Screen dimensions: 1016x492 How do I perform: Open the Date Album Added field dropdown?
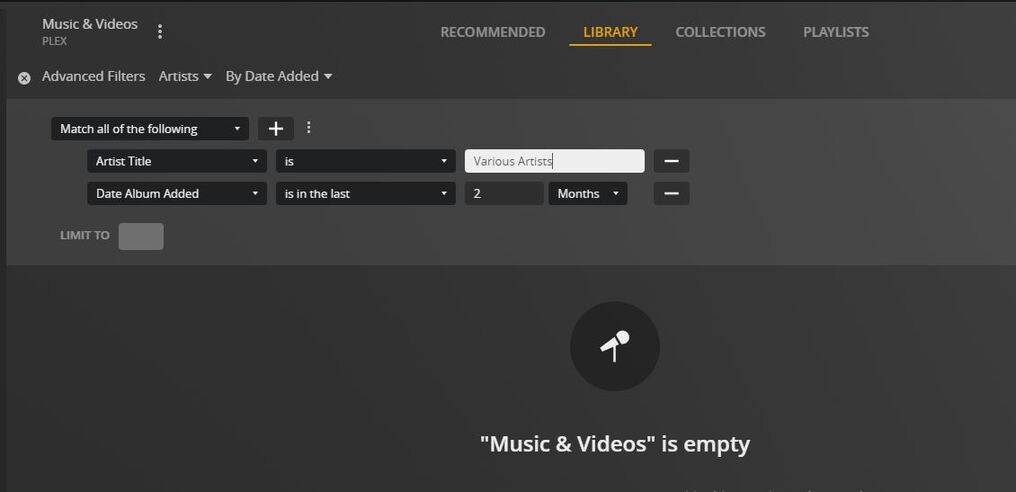pyautogui.click(x=177, y=193)
